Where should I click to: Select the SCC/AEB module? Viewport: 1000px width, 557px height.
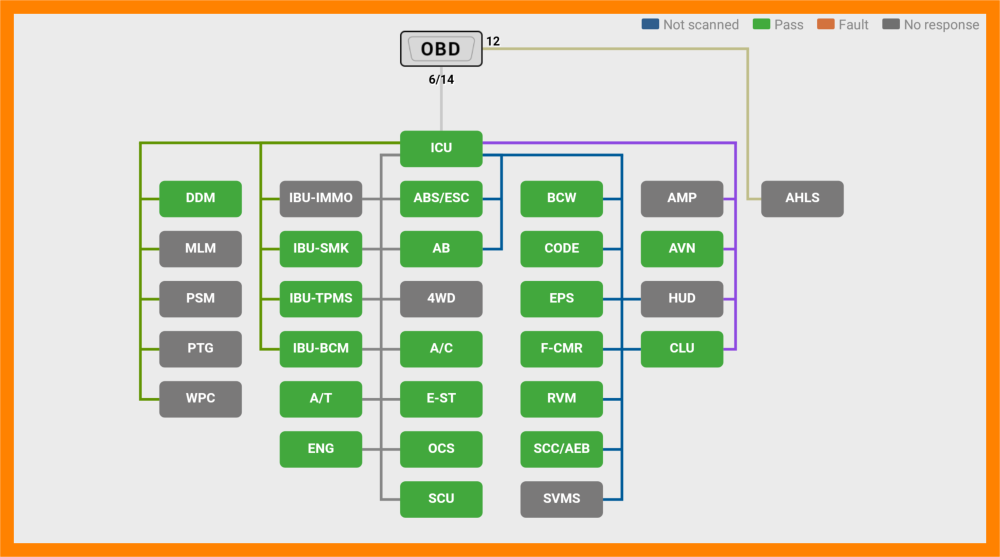point(561,449)
